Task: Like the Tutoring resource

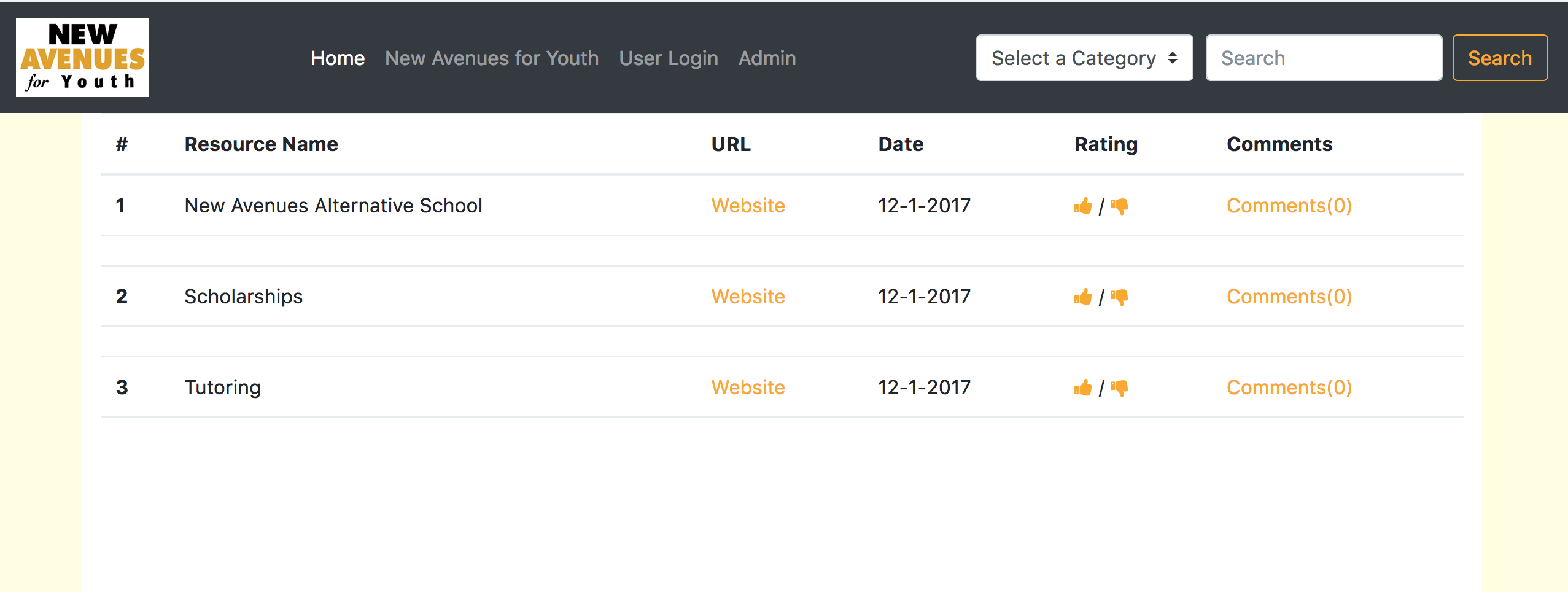Action: 1083,388
